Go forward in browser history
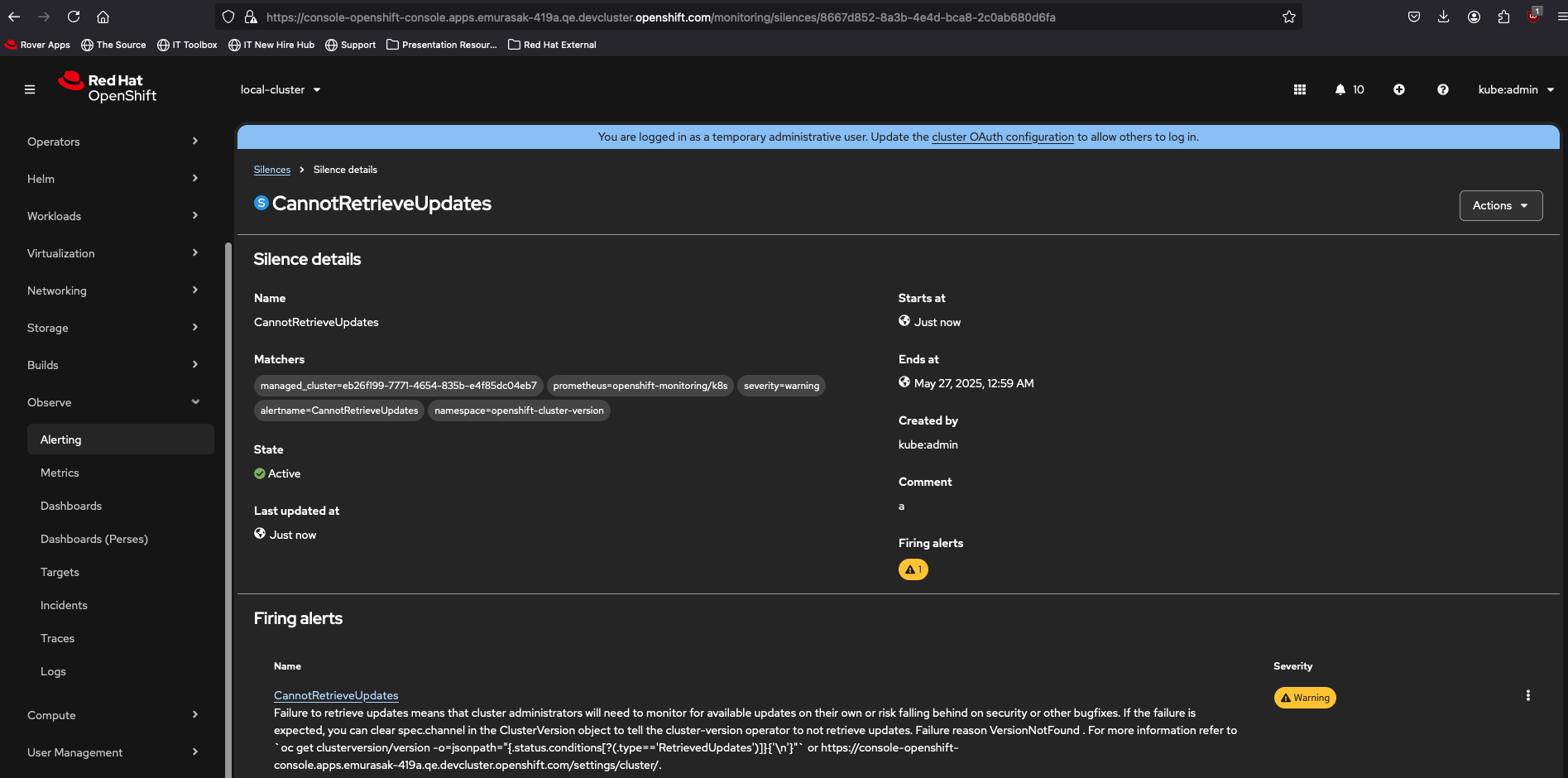Image resolution: width=1568 pixels, height=778 pixels. point(44,17)
